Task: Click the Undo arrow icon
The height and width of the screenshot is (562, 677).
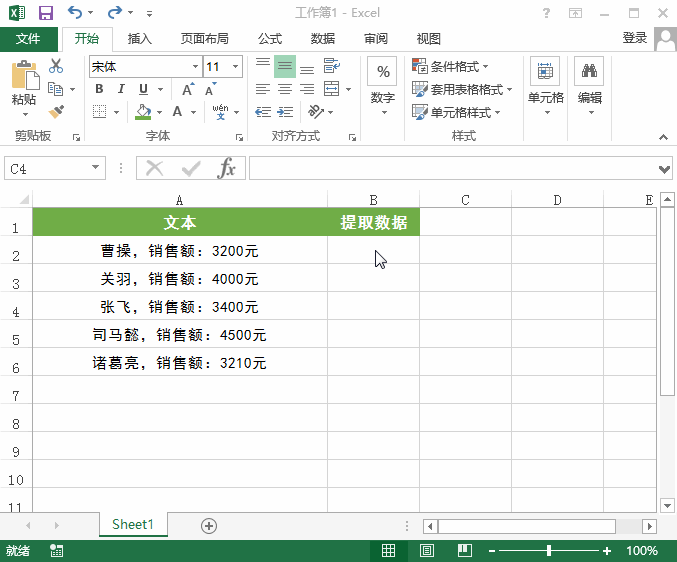Action: pos(75,13)
